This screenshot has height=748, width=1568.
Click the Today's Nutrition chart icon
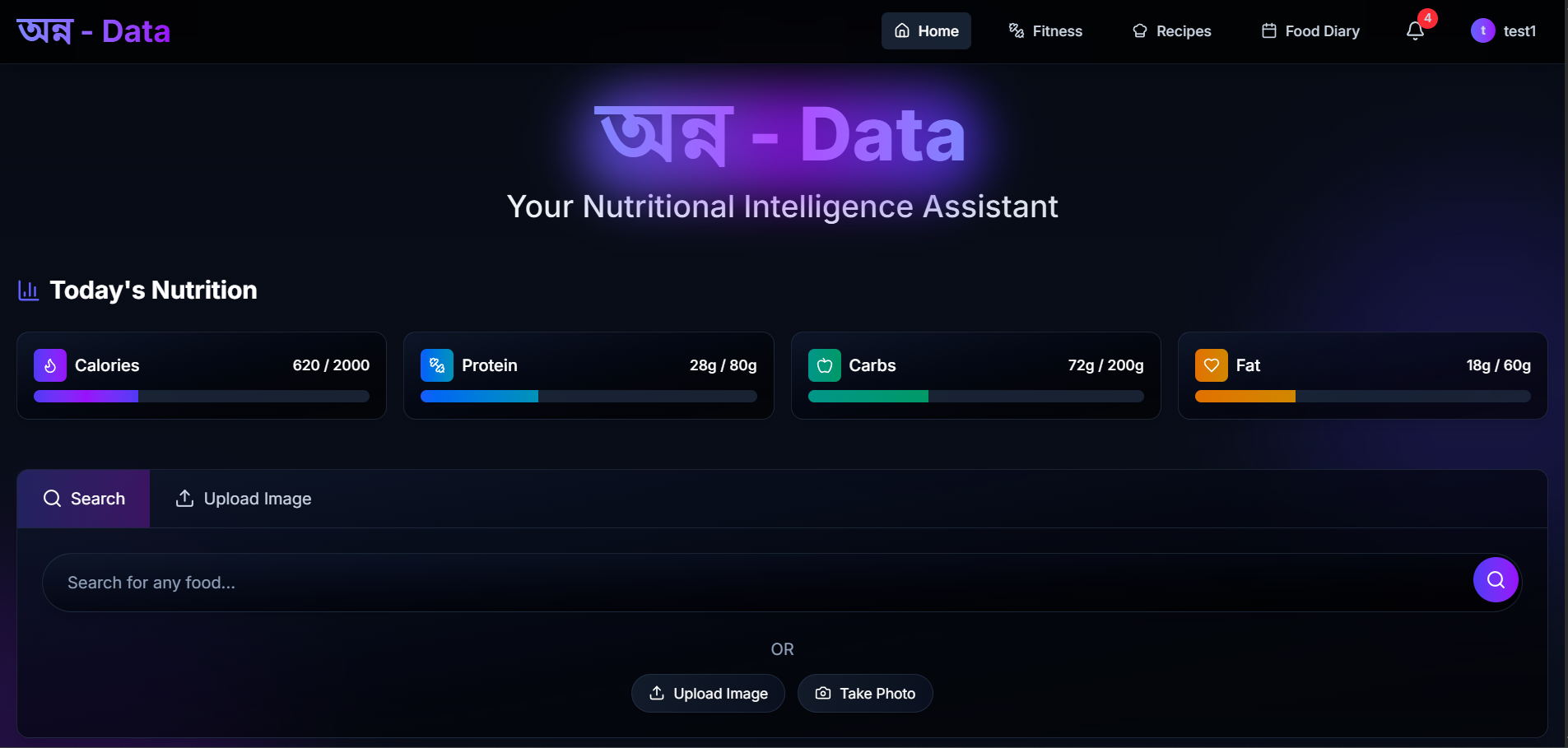29,290
